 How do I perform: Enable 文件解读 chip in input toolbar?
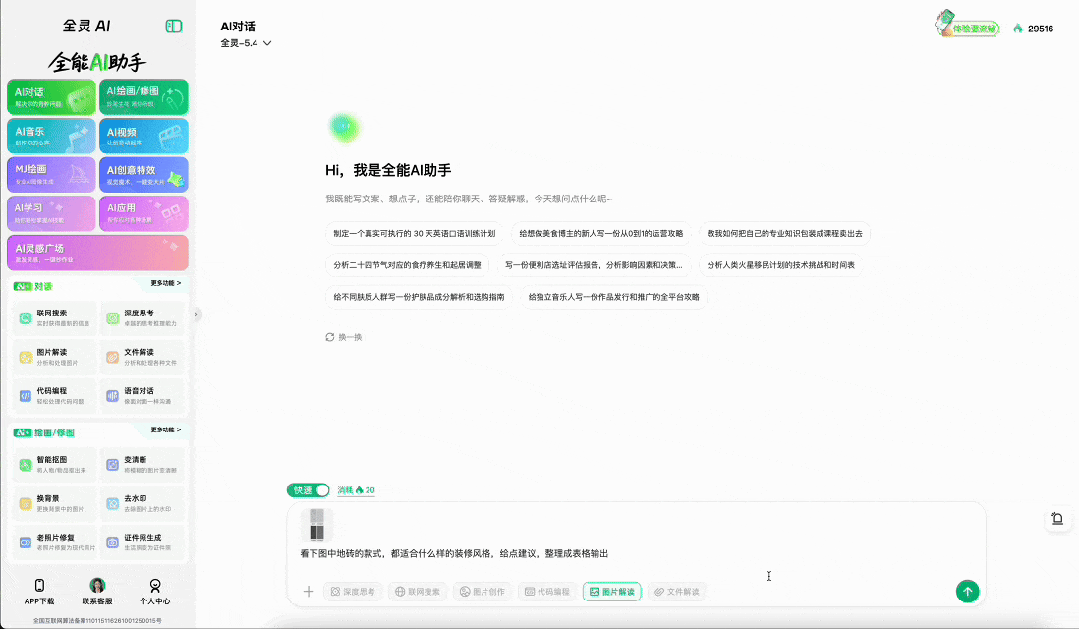point(677,592)
